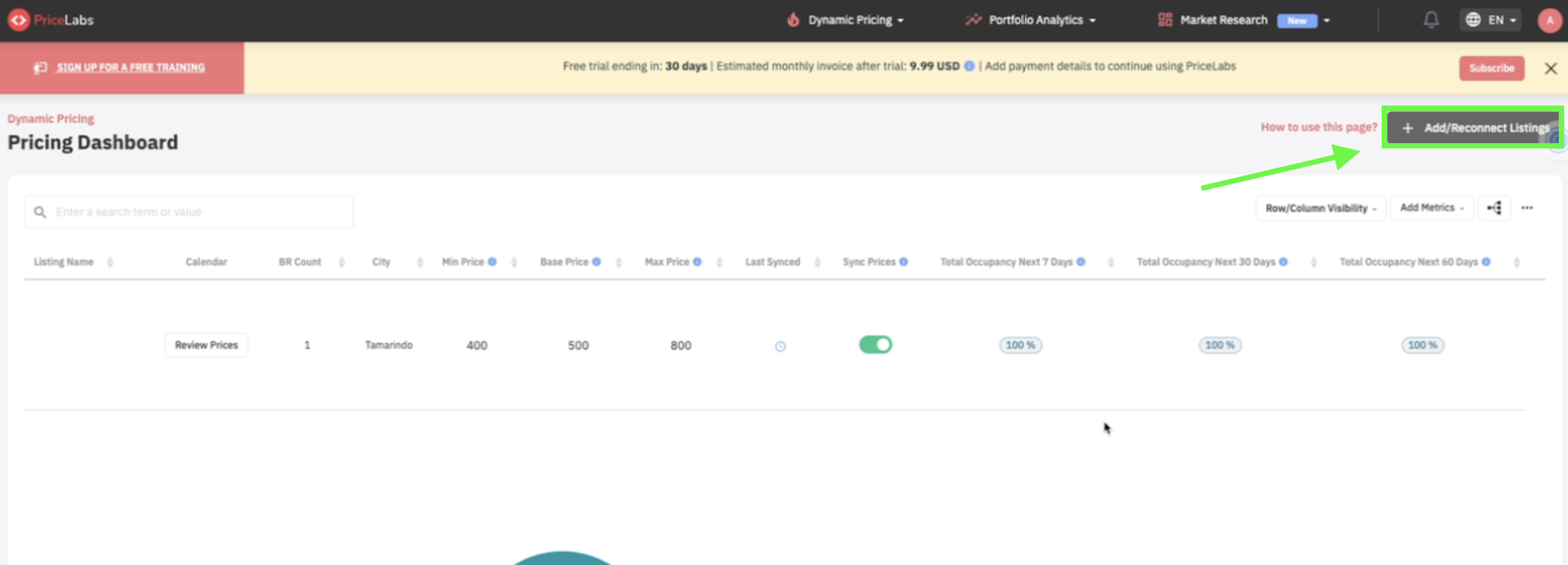Viewport: 1568px width, 565px height.
Task: Open the hierarchy grouping icon button
Action: coord(1494,208)
